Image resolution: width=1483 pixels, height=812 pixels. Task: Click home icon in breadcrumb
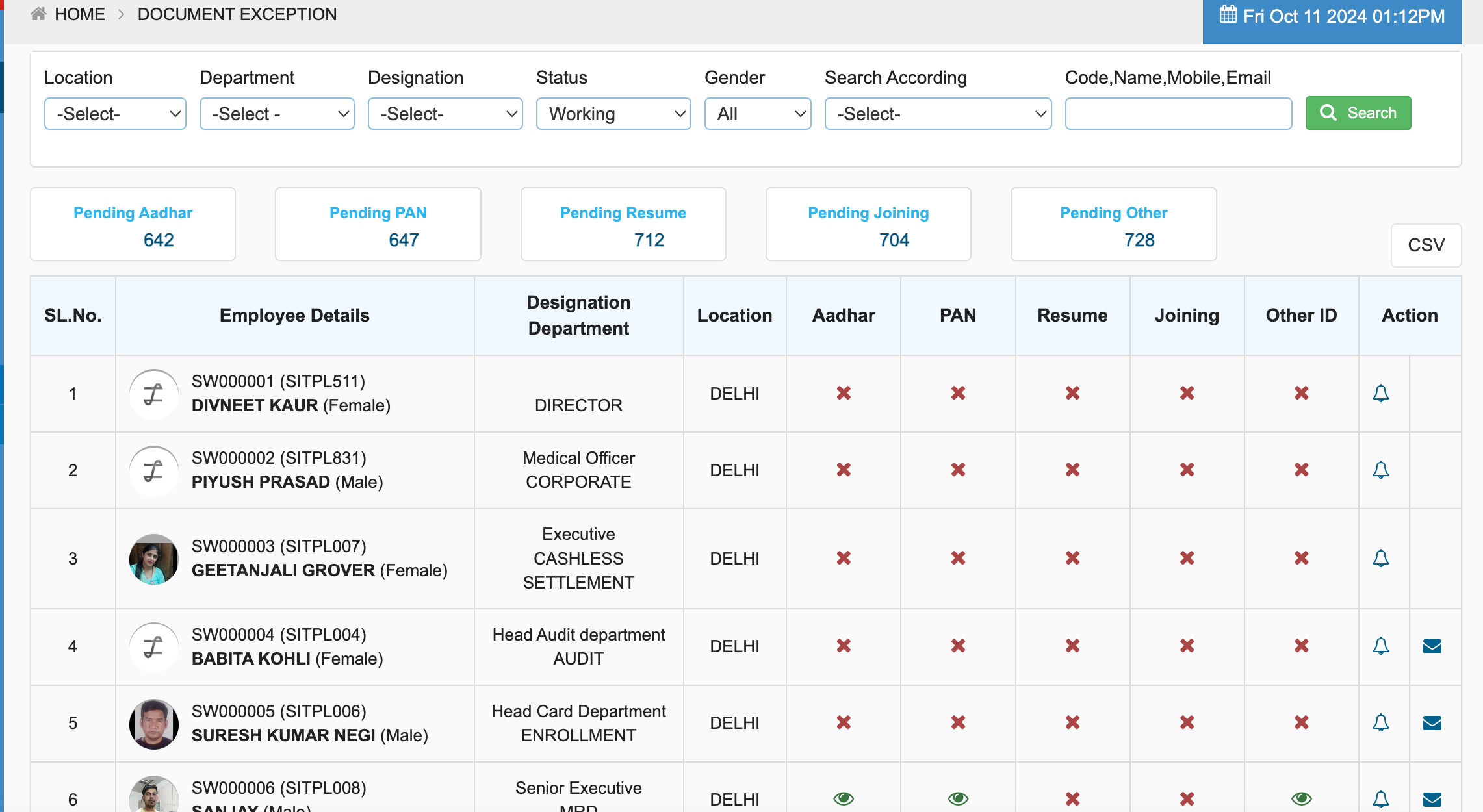click(39, 14)
